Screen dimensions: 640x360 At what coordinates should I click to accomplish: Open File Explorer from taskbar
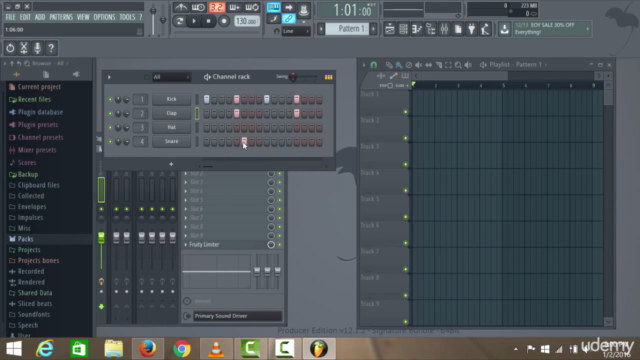tap(113, 349)
